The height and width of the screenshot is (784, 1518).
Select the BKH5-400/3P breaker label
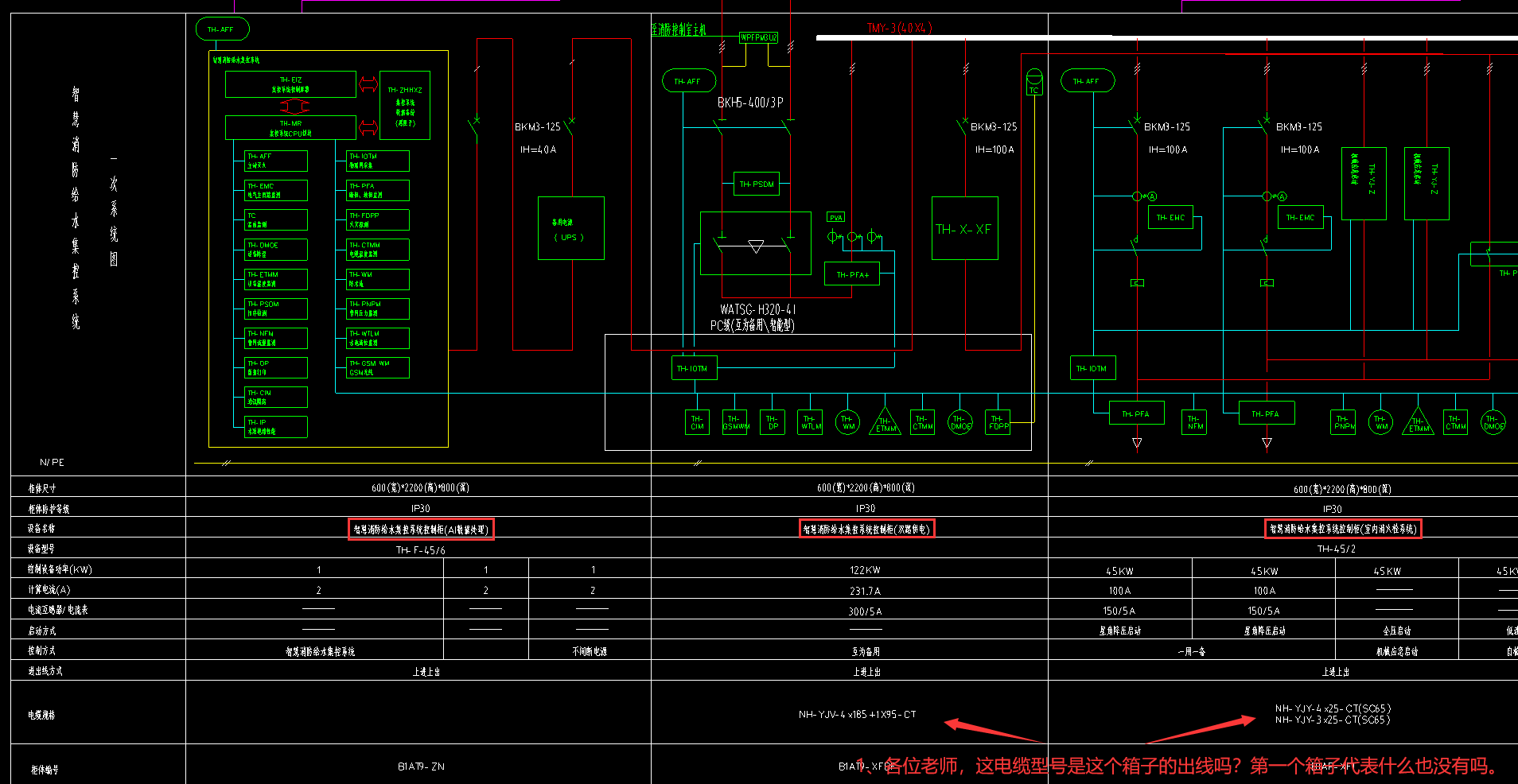point(750,103)
